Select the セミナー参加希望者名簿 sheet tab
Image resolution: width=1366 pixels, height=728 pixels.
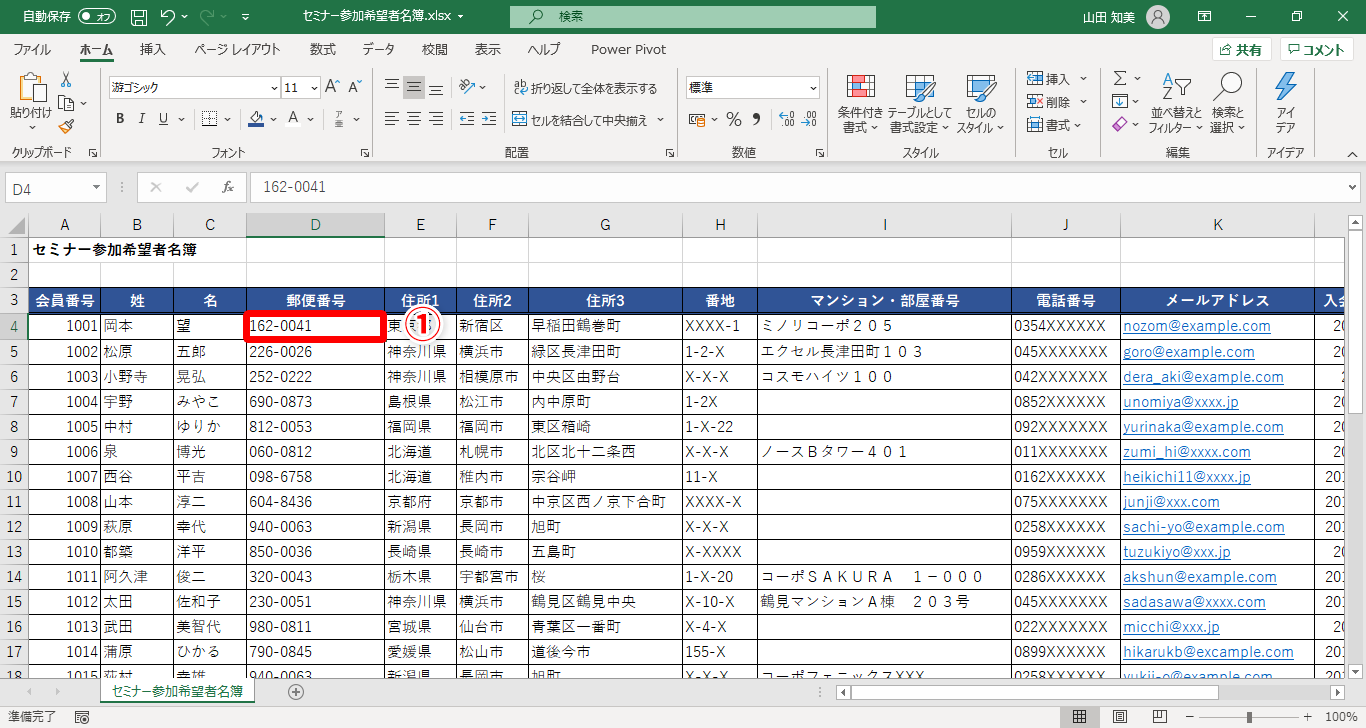click(x=177, y=691)
